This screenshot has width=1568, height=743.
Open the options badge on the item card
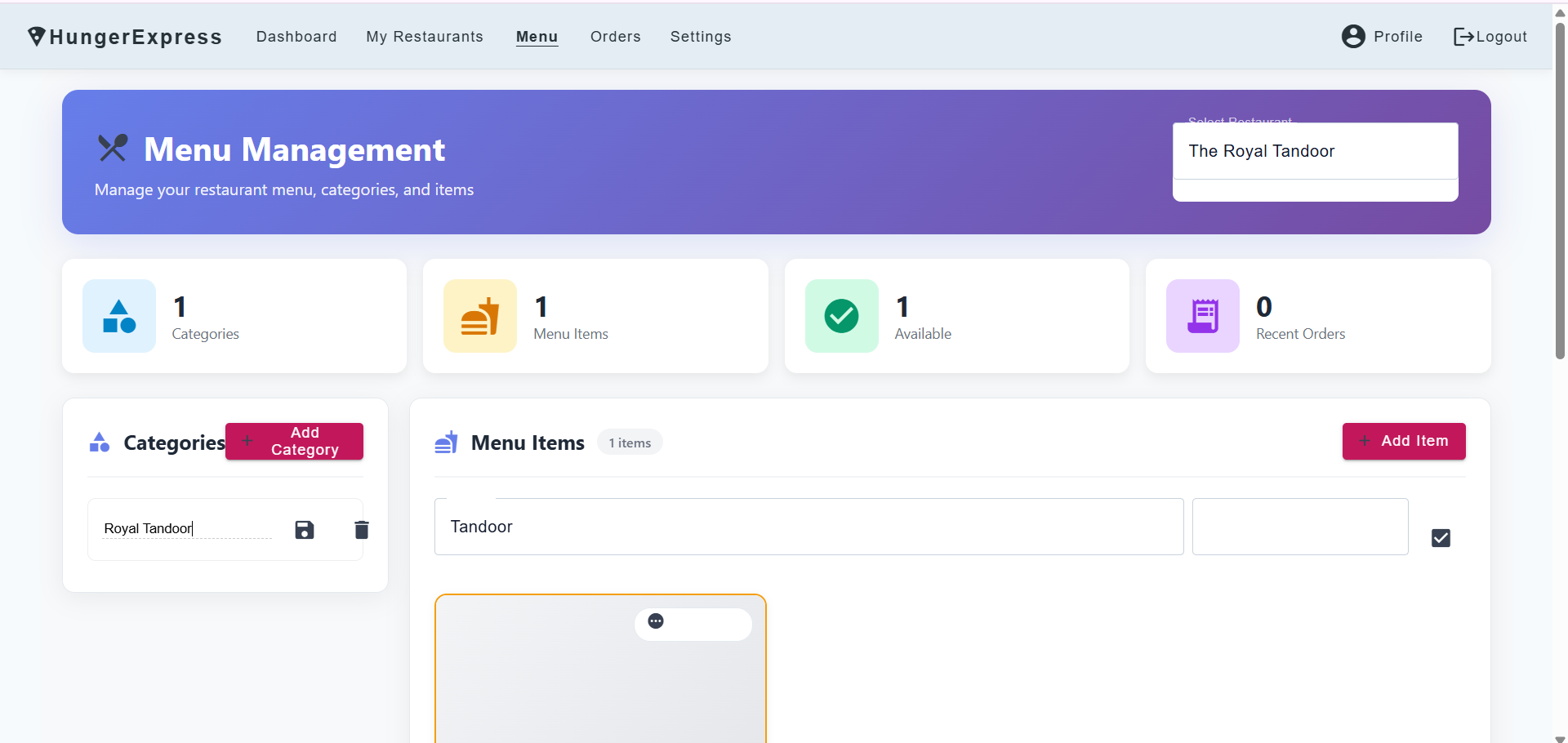point(656,621)
